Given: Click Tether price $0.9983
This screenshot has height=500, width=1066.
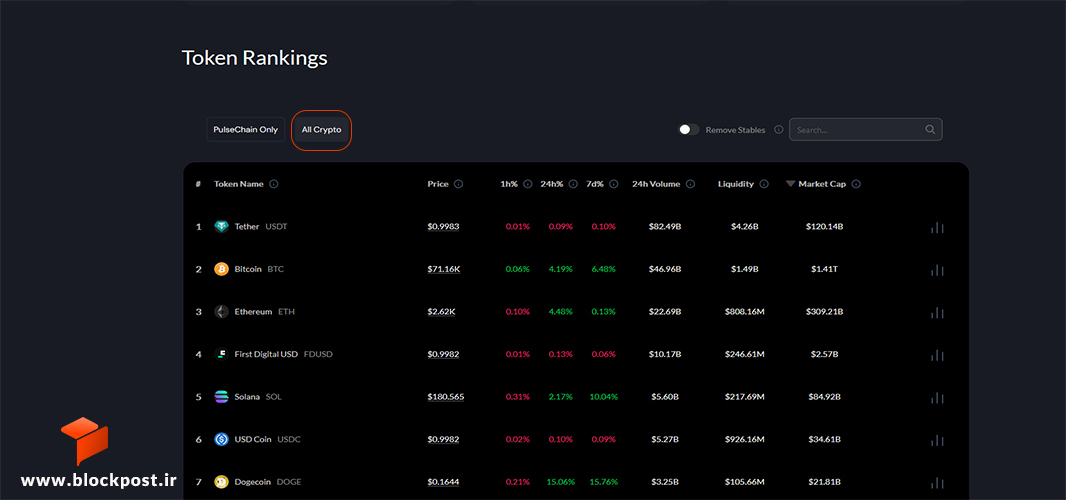Looking at the screenshot, I should pyautogui.click(x=443, y=227).
